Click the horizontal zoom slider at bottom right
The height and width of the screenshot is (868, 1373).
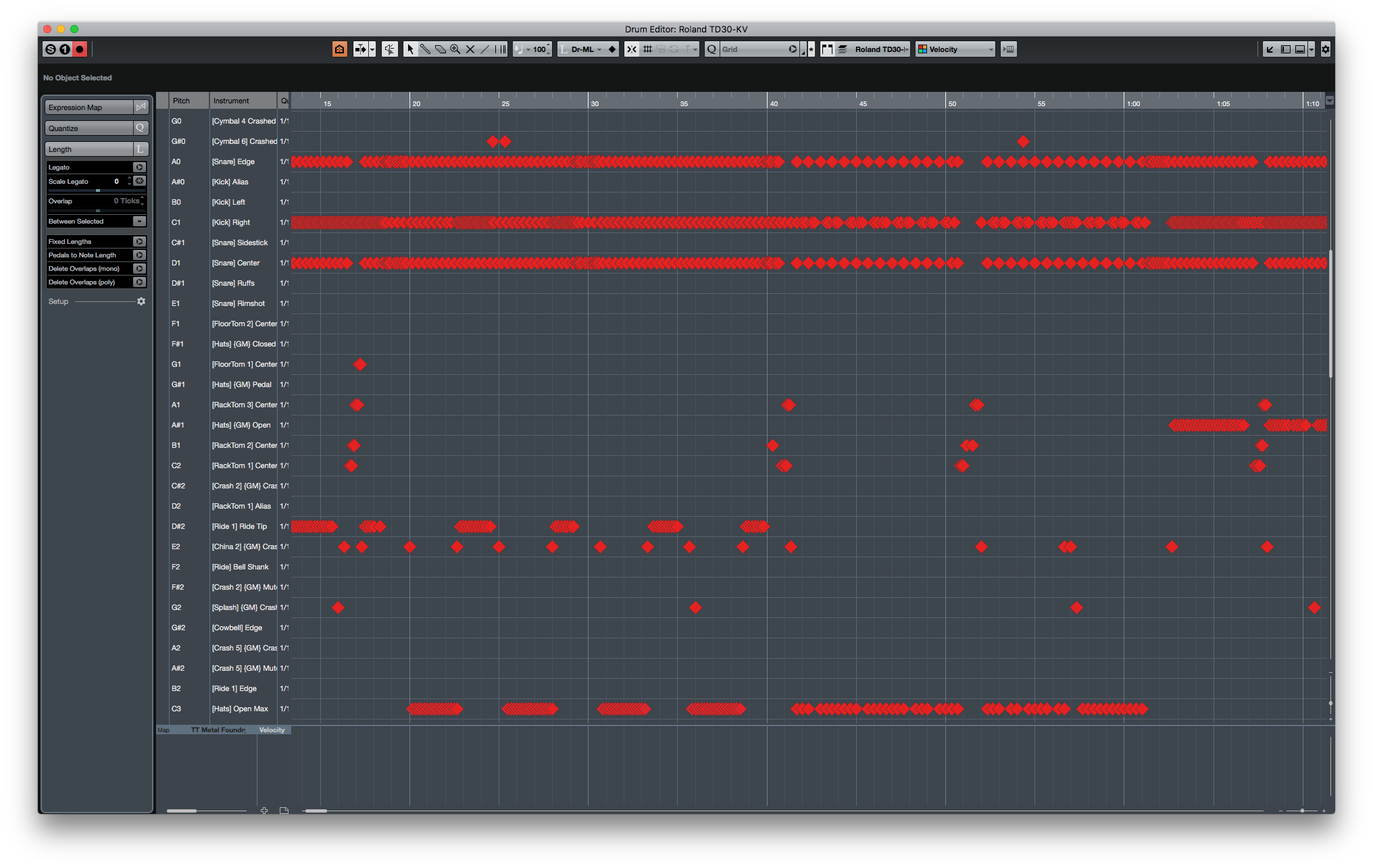1302,811
